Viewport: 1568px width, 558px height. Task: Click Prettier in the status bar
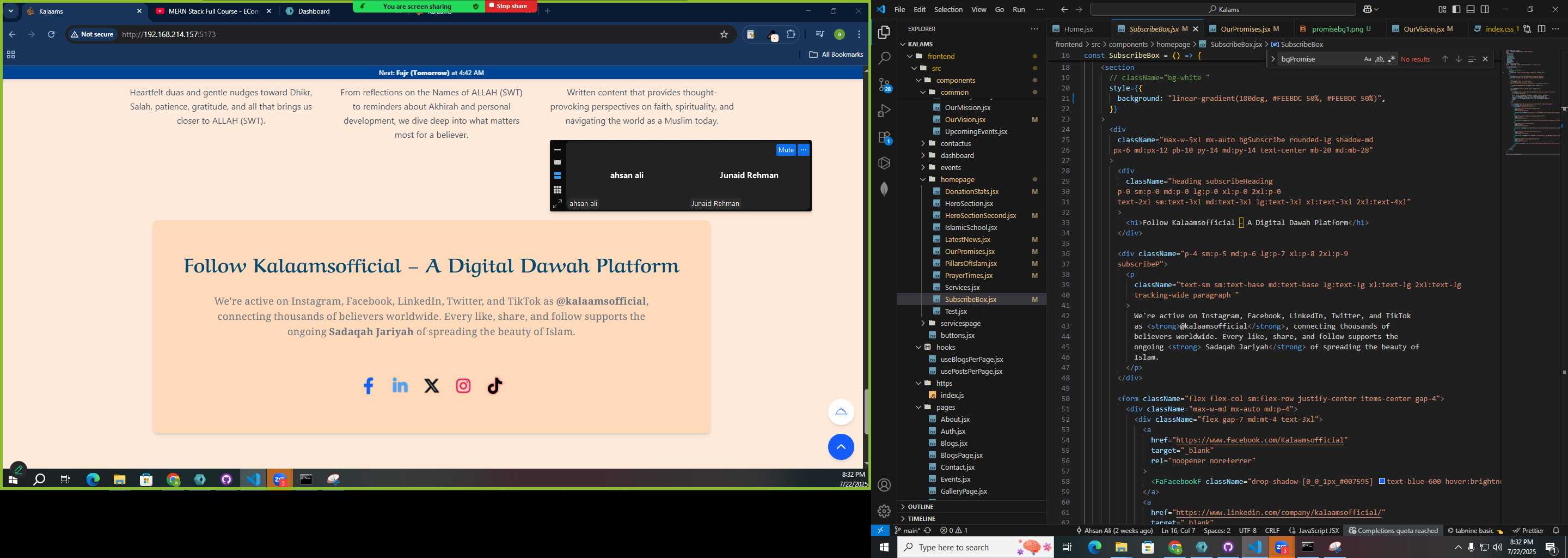point(1528,530)
